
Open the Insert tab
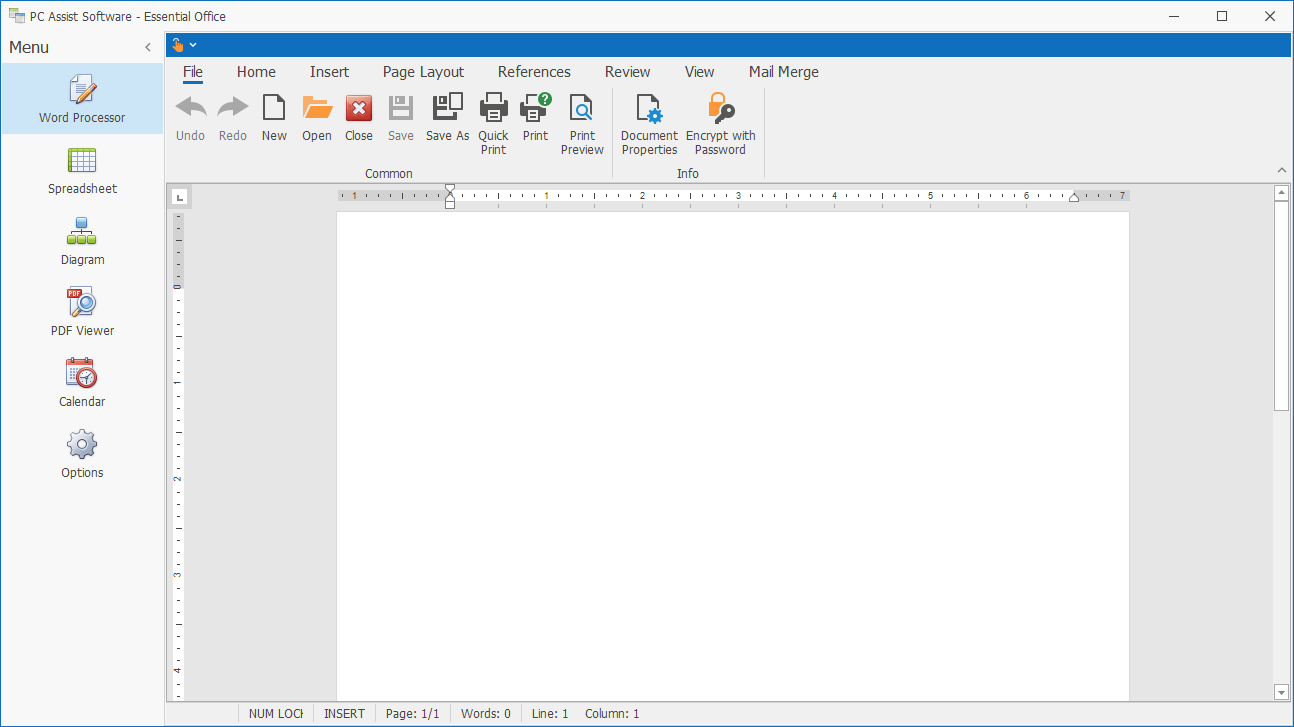pos(329,72)
